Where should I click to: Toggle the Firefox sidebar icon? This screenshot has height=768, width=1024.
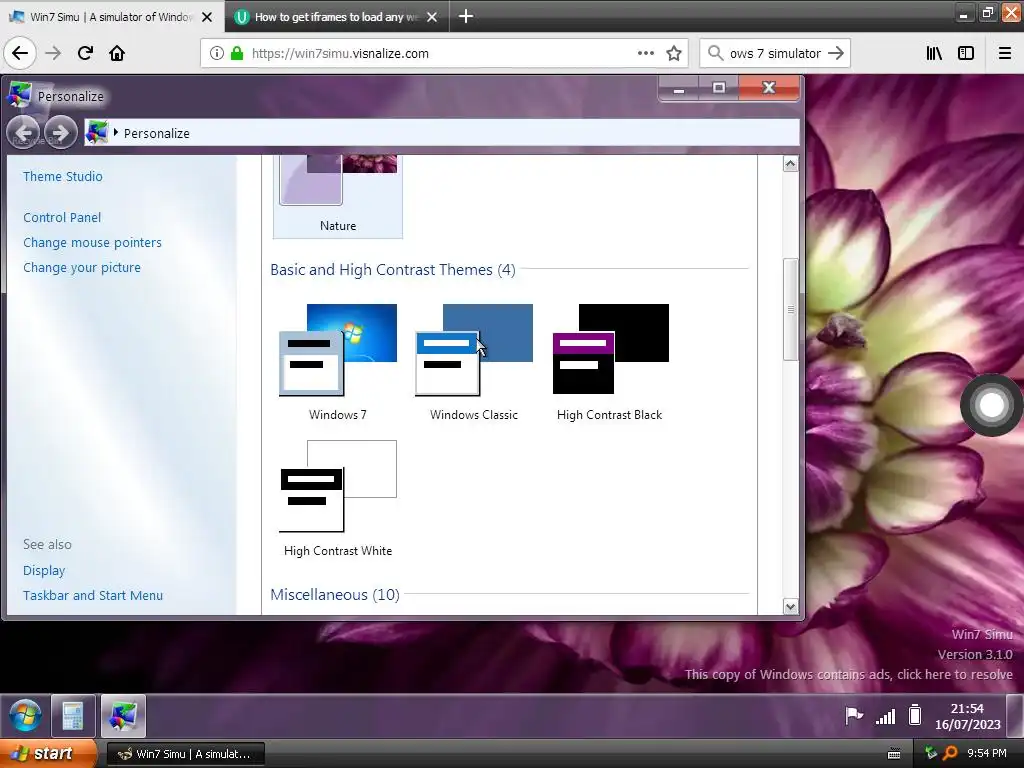[x=966, y=53]
